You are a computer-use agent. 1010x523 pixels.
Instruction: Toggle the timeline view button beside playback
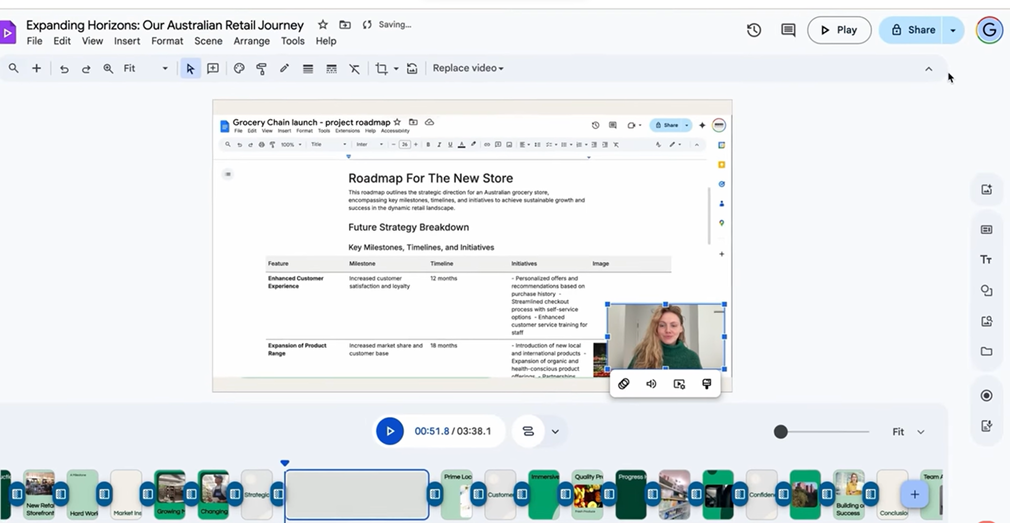pos(528,432)
